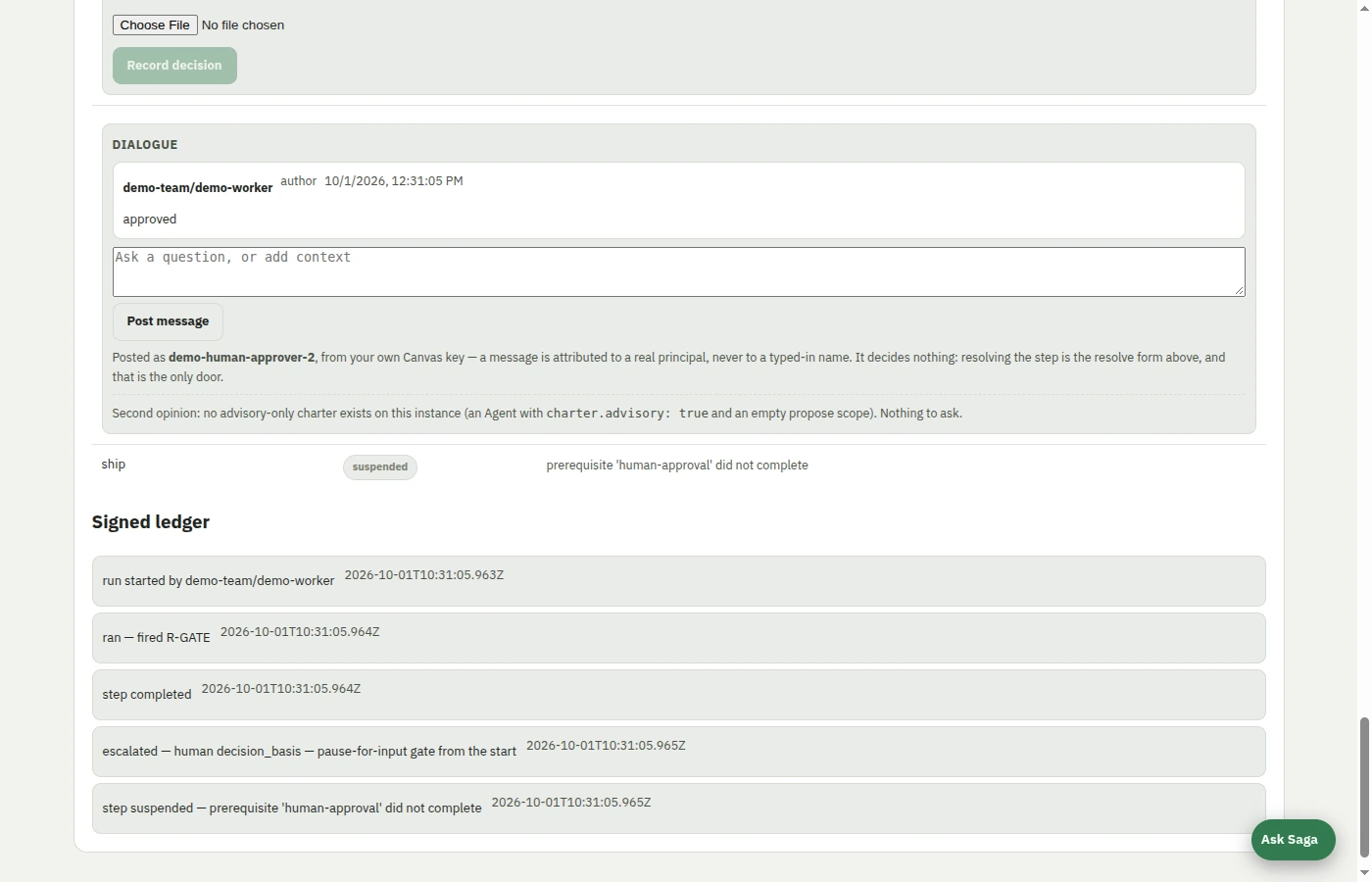Click the page vertical scrollbar thumb
The image size is (1372, 882).
tap(1363, 787)
